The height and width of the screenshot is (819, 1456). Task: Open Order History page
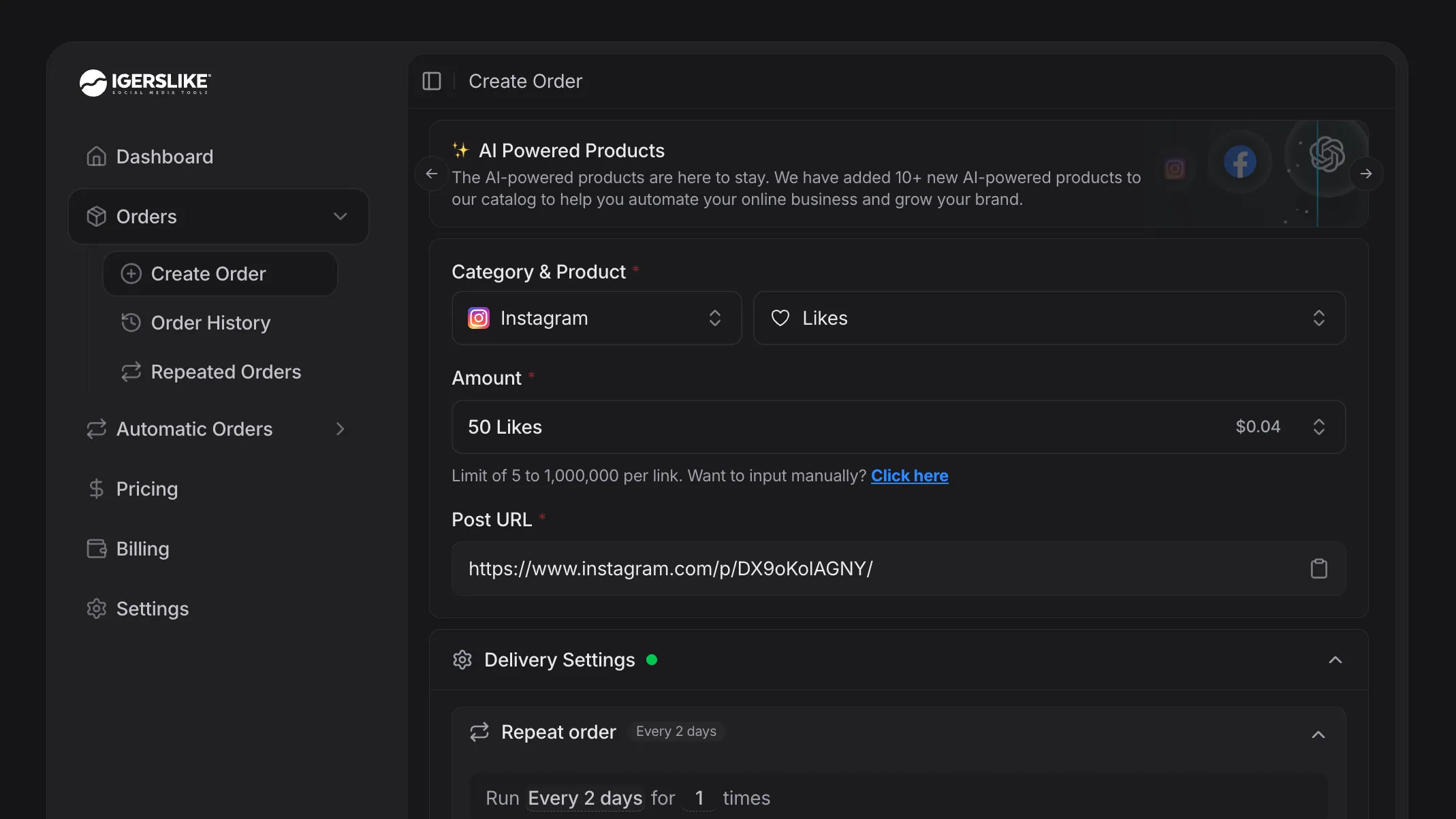(x=220, y=323)
